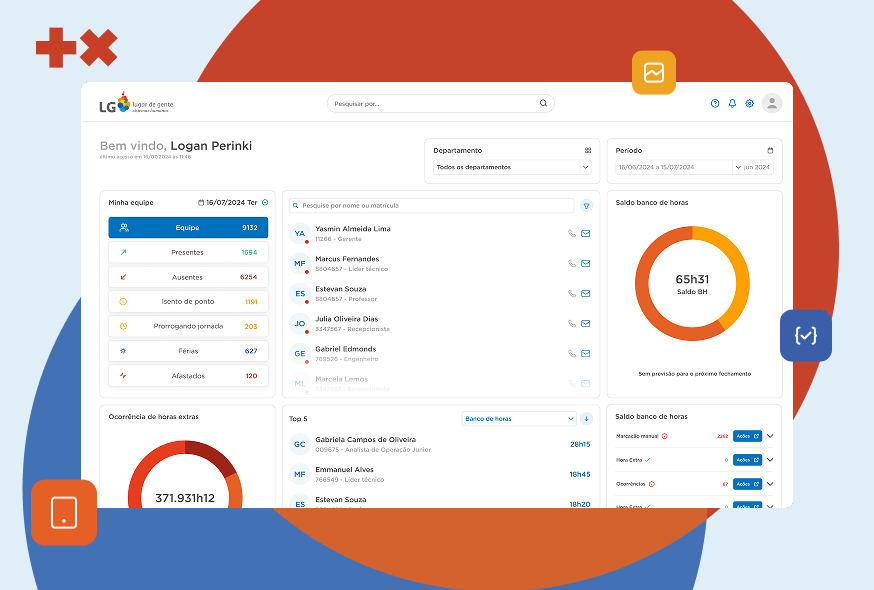Click the filter icon beside employee search
Screen dimensions: 874x590
(x=586, y=206)
